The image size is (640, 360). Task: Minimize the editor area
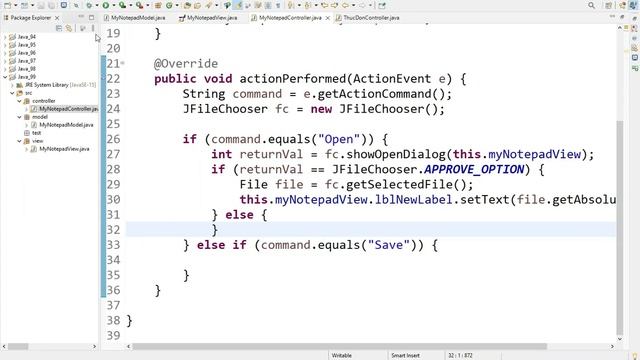point(612,17)
